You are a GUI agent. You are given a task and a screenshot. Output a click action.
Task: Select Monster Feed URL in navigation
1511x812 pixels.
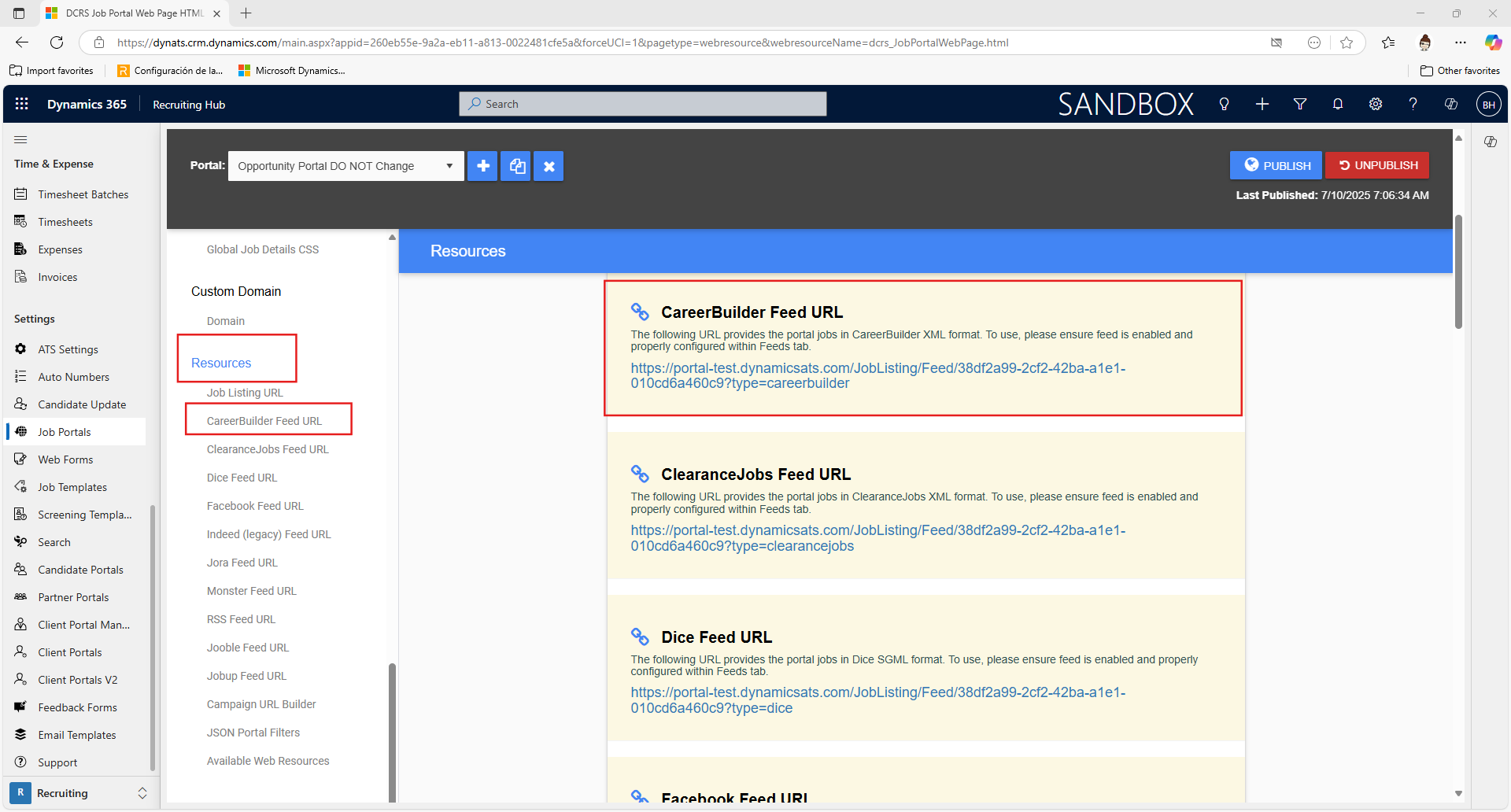(252, 591)
